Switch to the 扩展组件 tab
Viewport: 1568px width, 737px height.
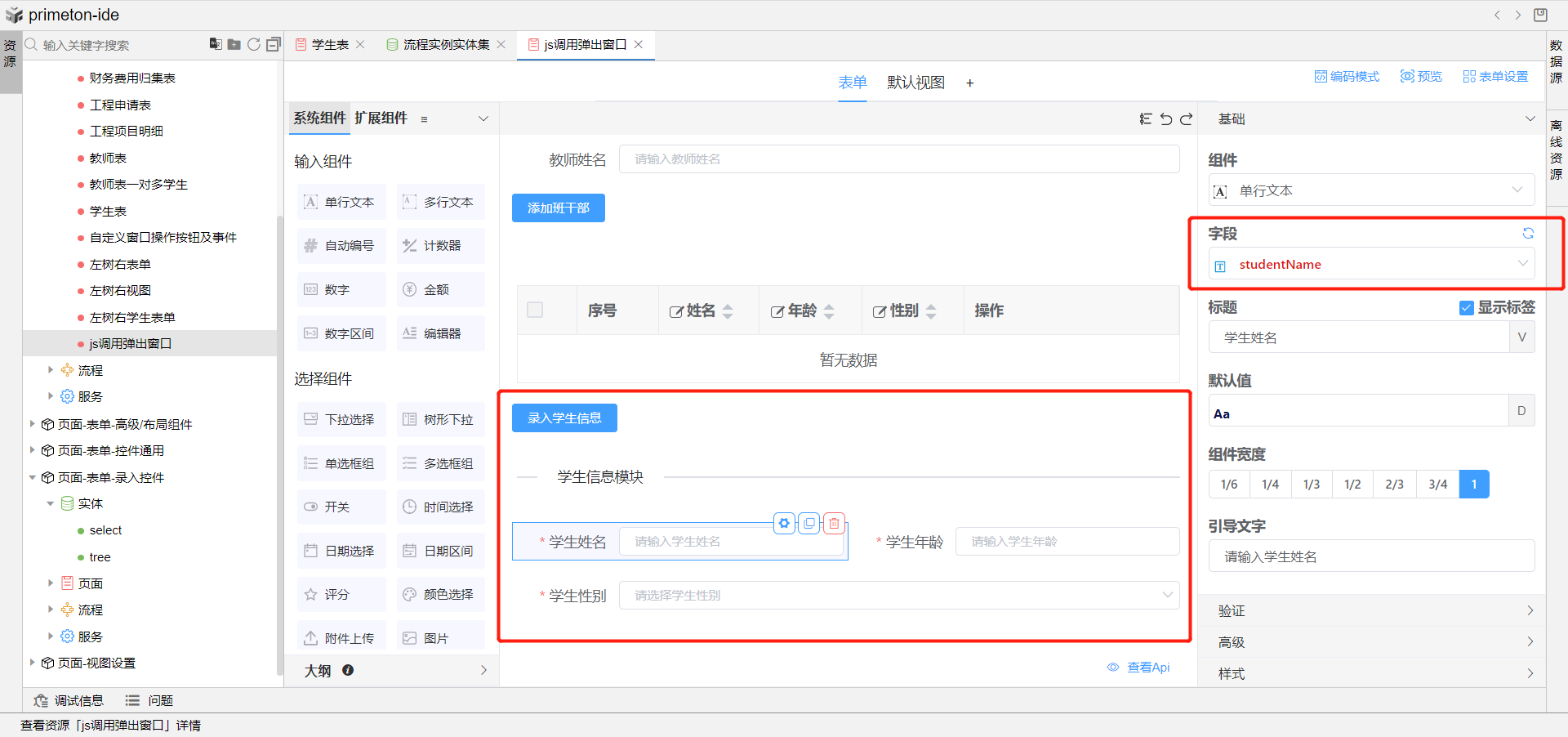click(x=381, y=118)
